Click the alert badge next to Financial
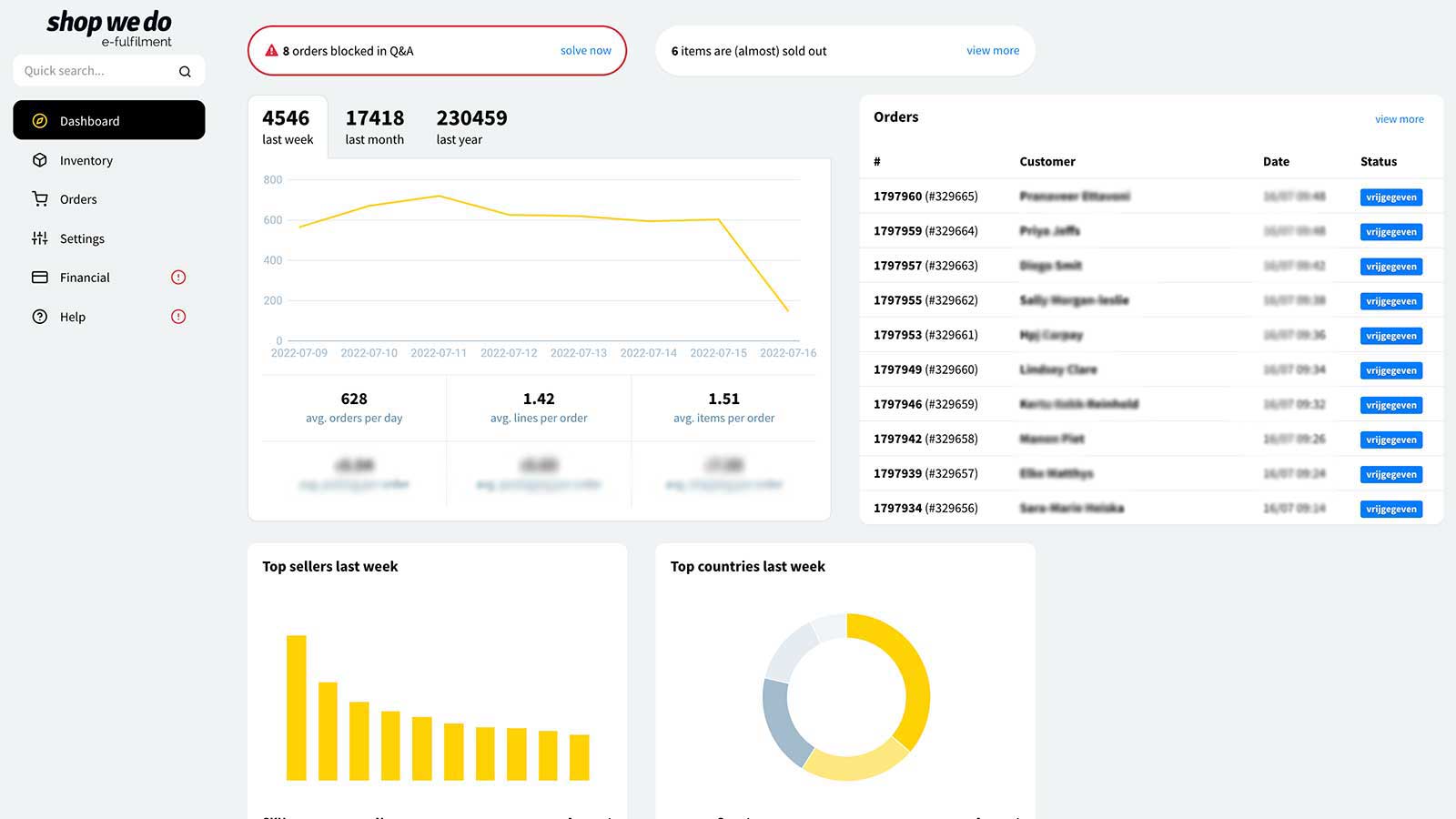The height and width of the screenshot is (819, 1456). [x=178, y=278]
